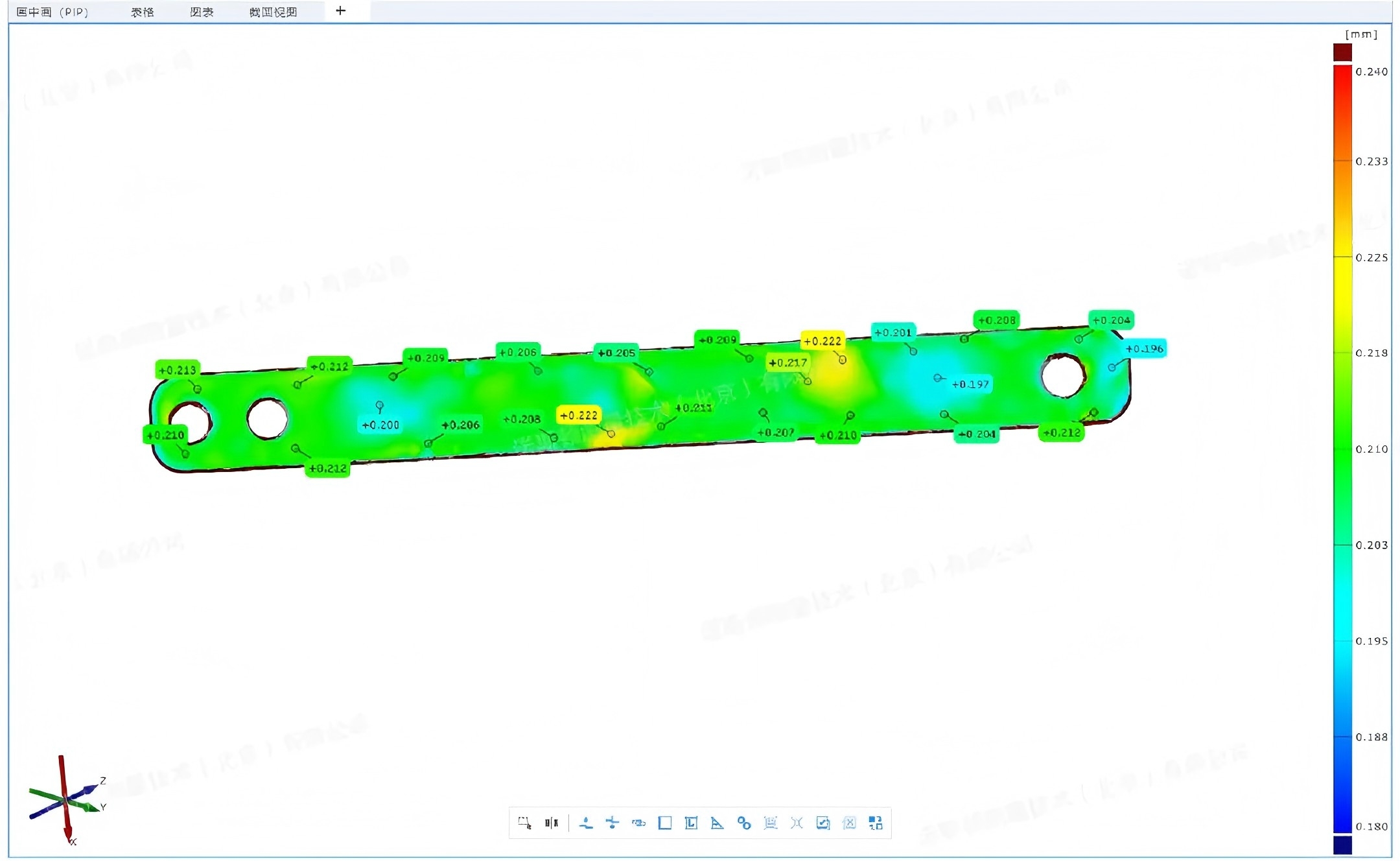
Task: Click the grid layout icon at toolbar end
Action: [875, 823]
